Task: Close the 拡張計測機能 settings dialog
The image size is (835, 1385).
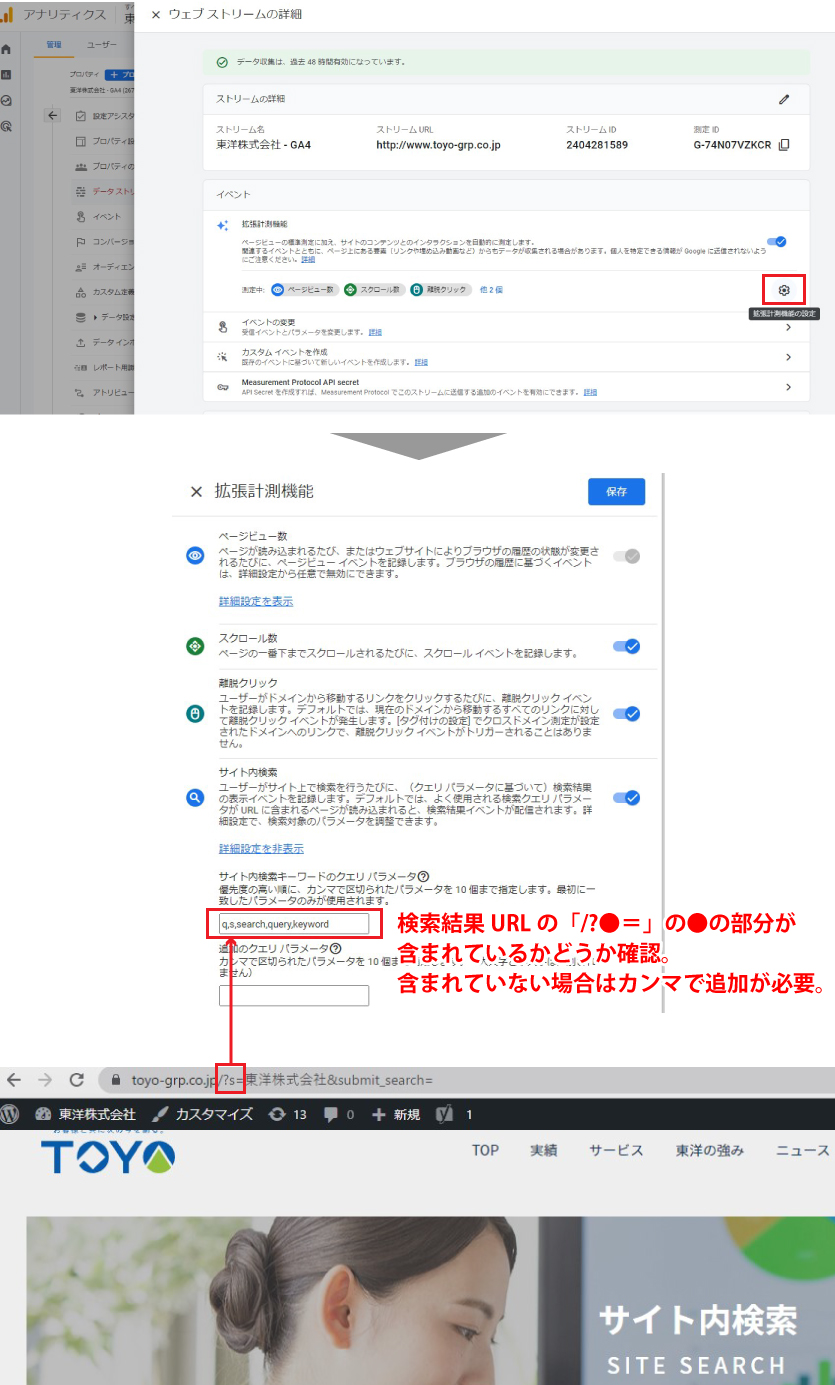Action: pyautogui.click(x=196, y=492)
